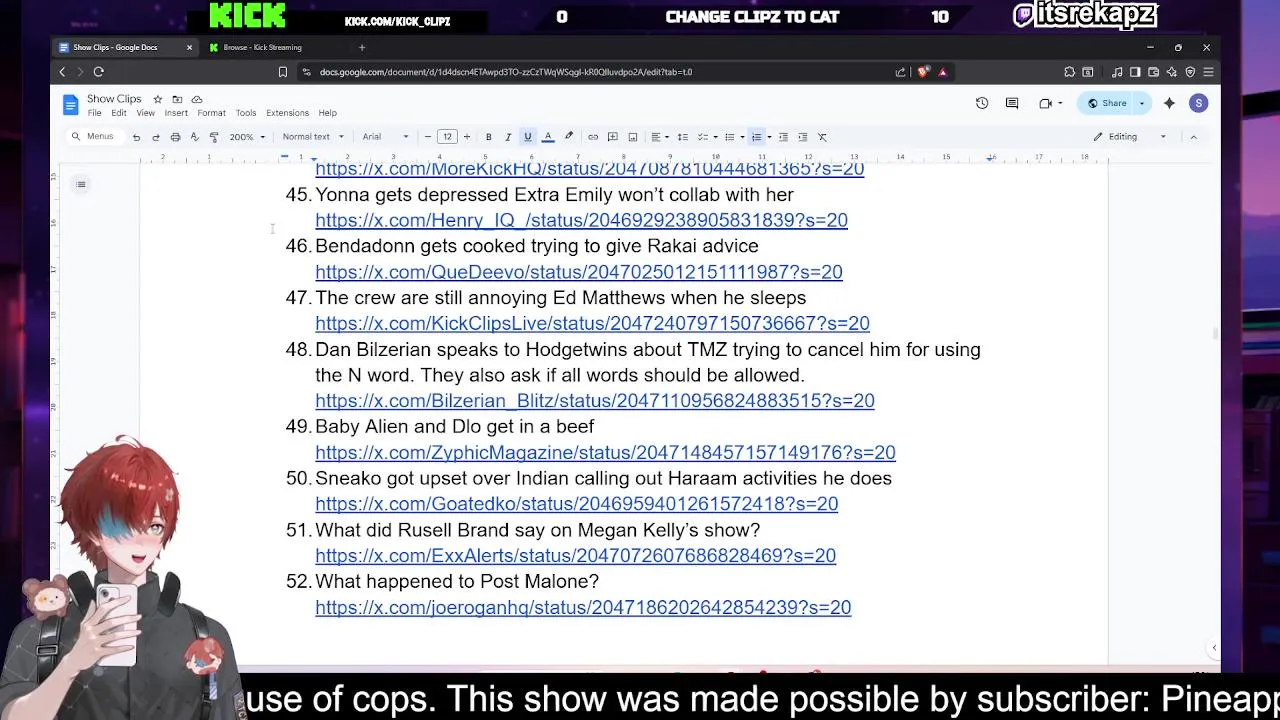Decrease paragraph indent
This screenshot has height=720, width=1280.
(x=783, y=137)
